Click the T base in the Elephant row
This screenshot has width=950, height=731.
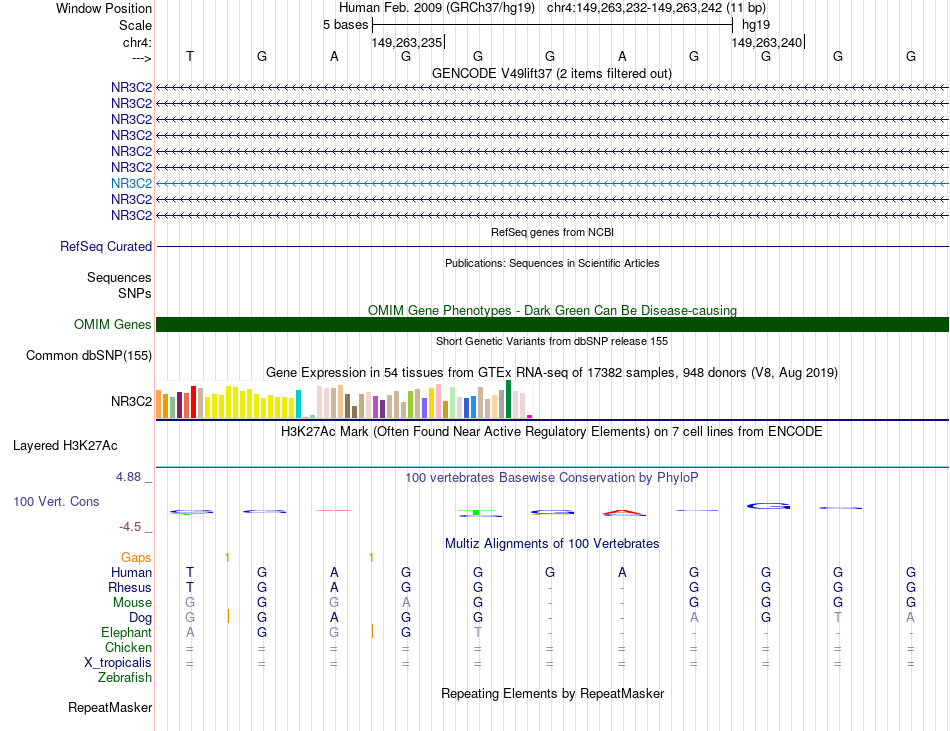coord(478,632)
